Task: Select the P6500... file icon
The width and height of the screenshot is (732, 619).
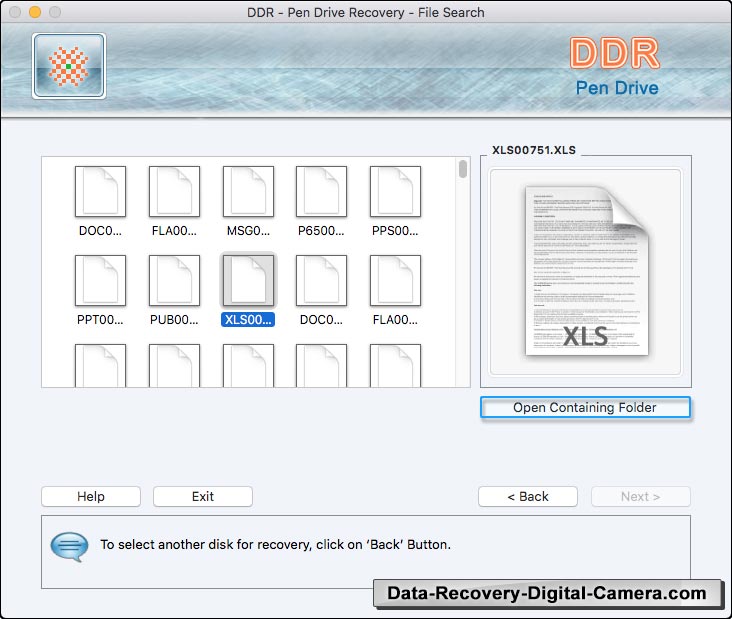Action: (x=321, y=191)
